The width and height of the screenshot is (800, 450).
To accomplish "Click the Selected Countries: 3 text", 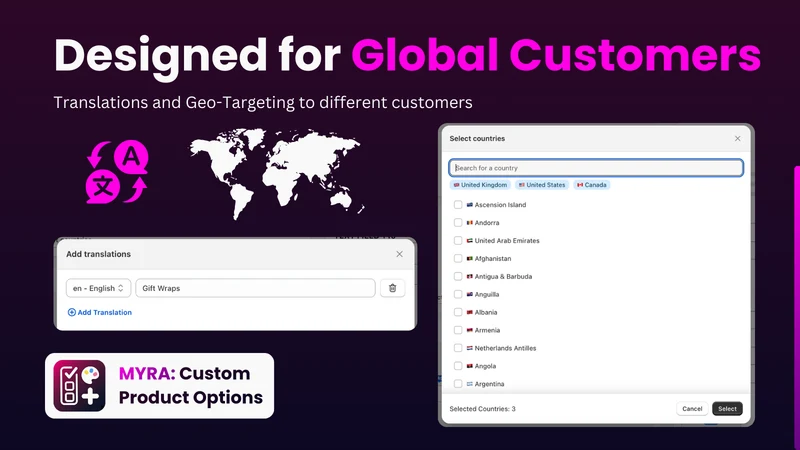I will tap(482, 409).
